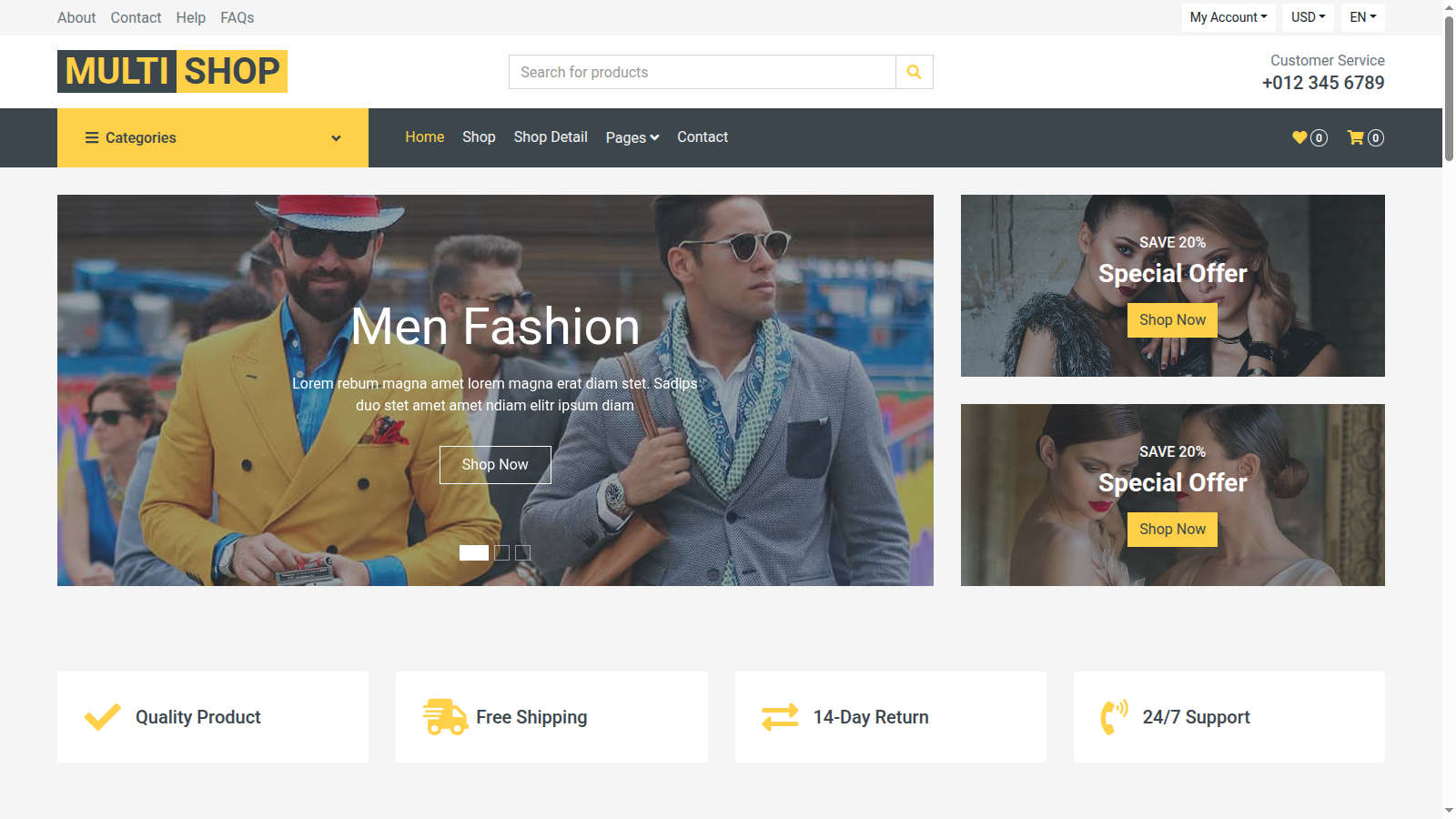Switch to the third carousel slide indicator
The height and width of the screenshot is (819, 1456).
click(x=522, y=552)
